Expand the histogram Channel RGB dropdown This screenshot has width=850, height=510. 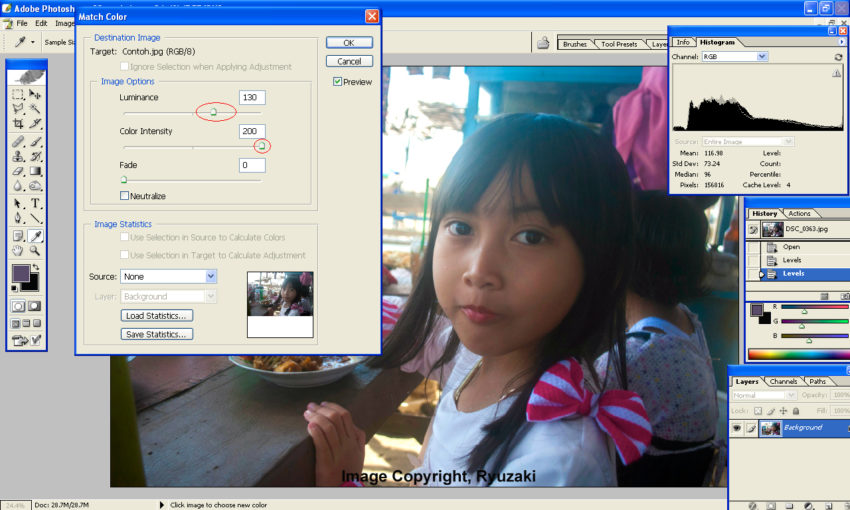(x=733, y=57)
